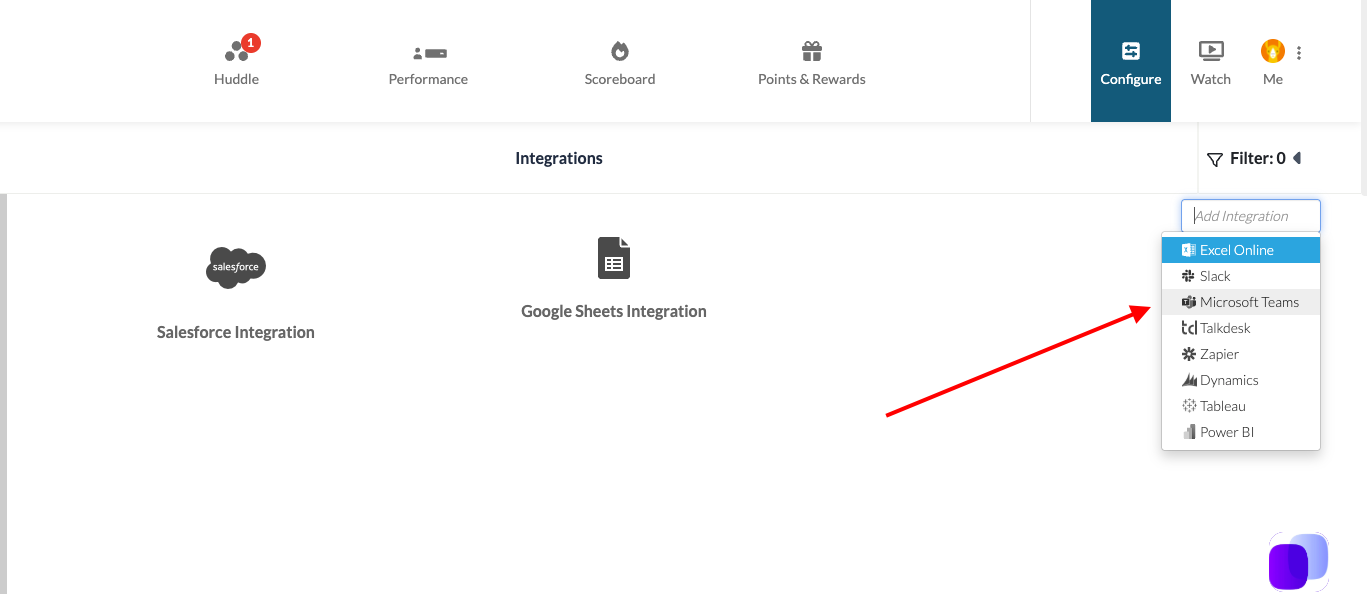Click the Scoreboard label text
This screenshot has height=594, width=1367.
[620, 79]
